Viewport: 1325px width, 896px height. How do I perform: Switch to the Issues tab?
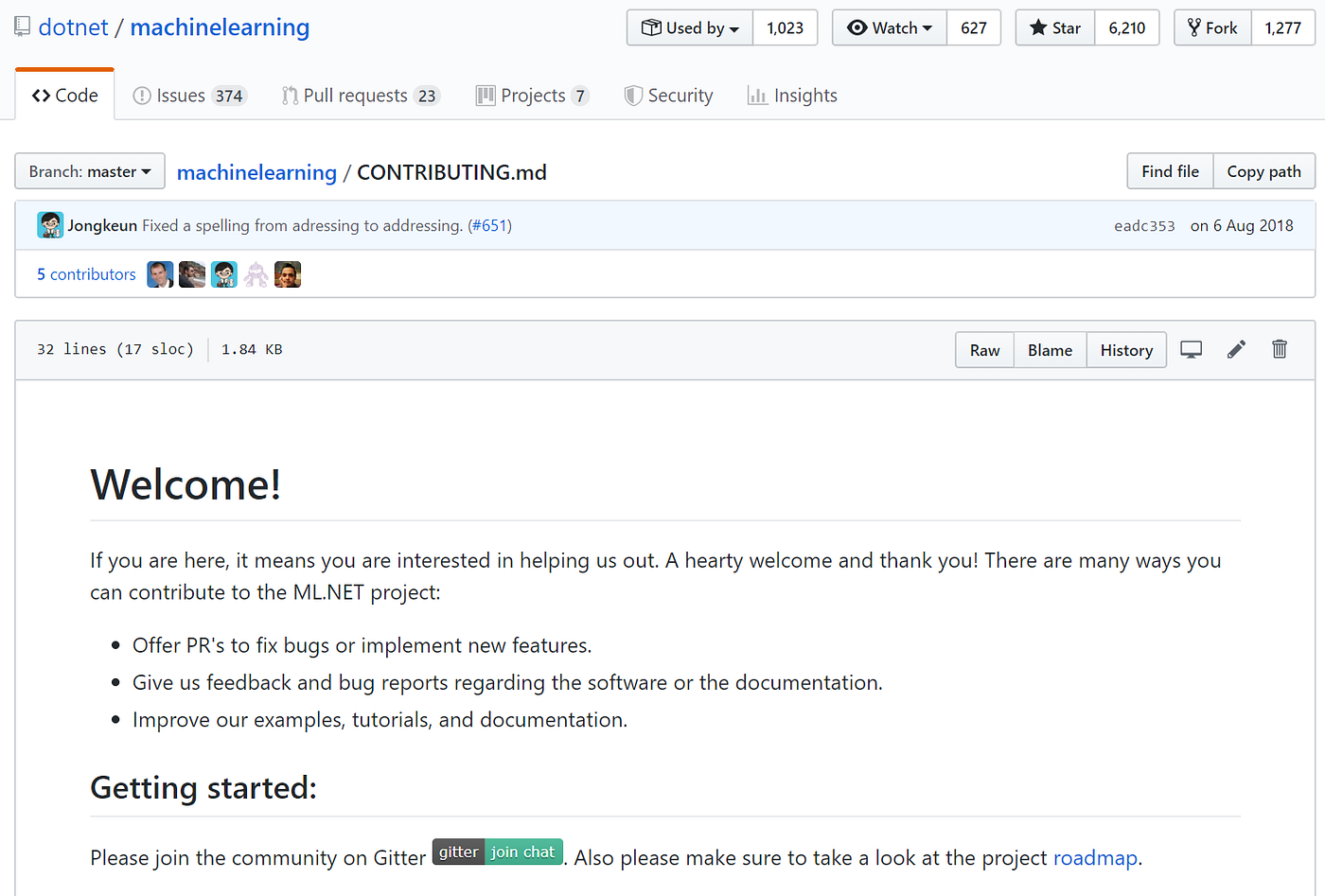190,96
